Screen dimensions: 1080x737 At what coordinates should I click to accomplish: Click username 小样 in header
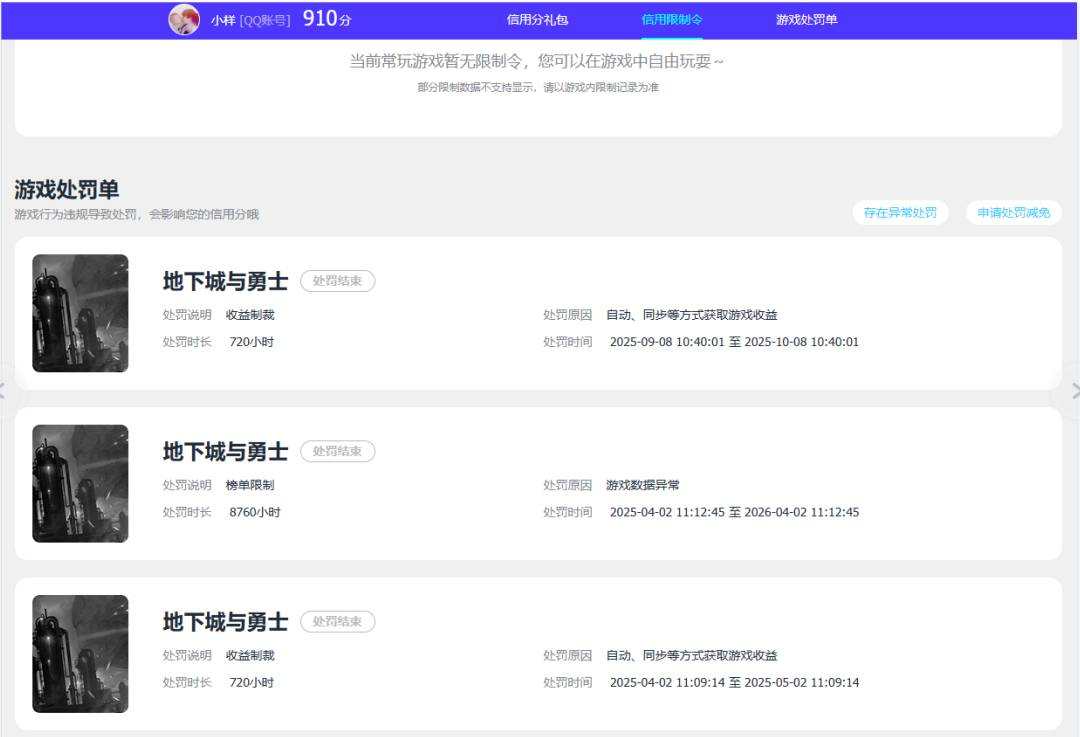coord(224,21)
